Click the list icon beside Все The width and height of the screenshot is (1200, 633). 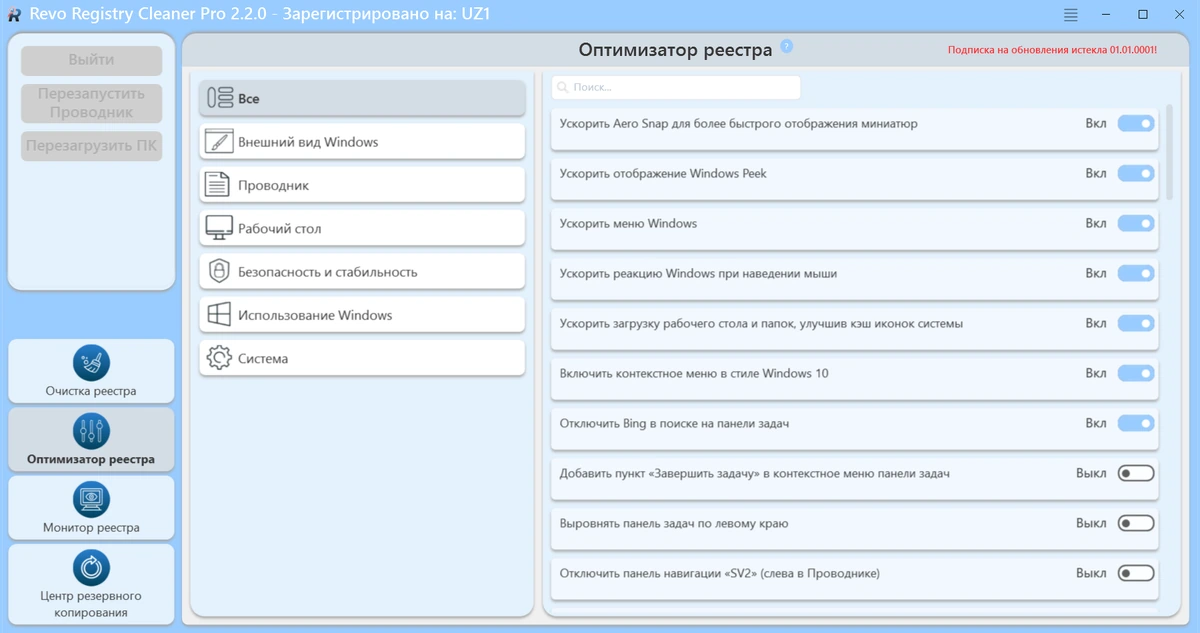coord(219,98)
